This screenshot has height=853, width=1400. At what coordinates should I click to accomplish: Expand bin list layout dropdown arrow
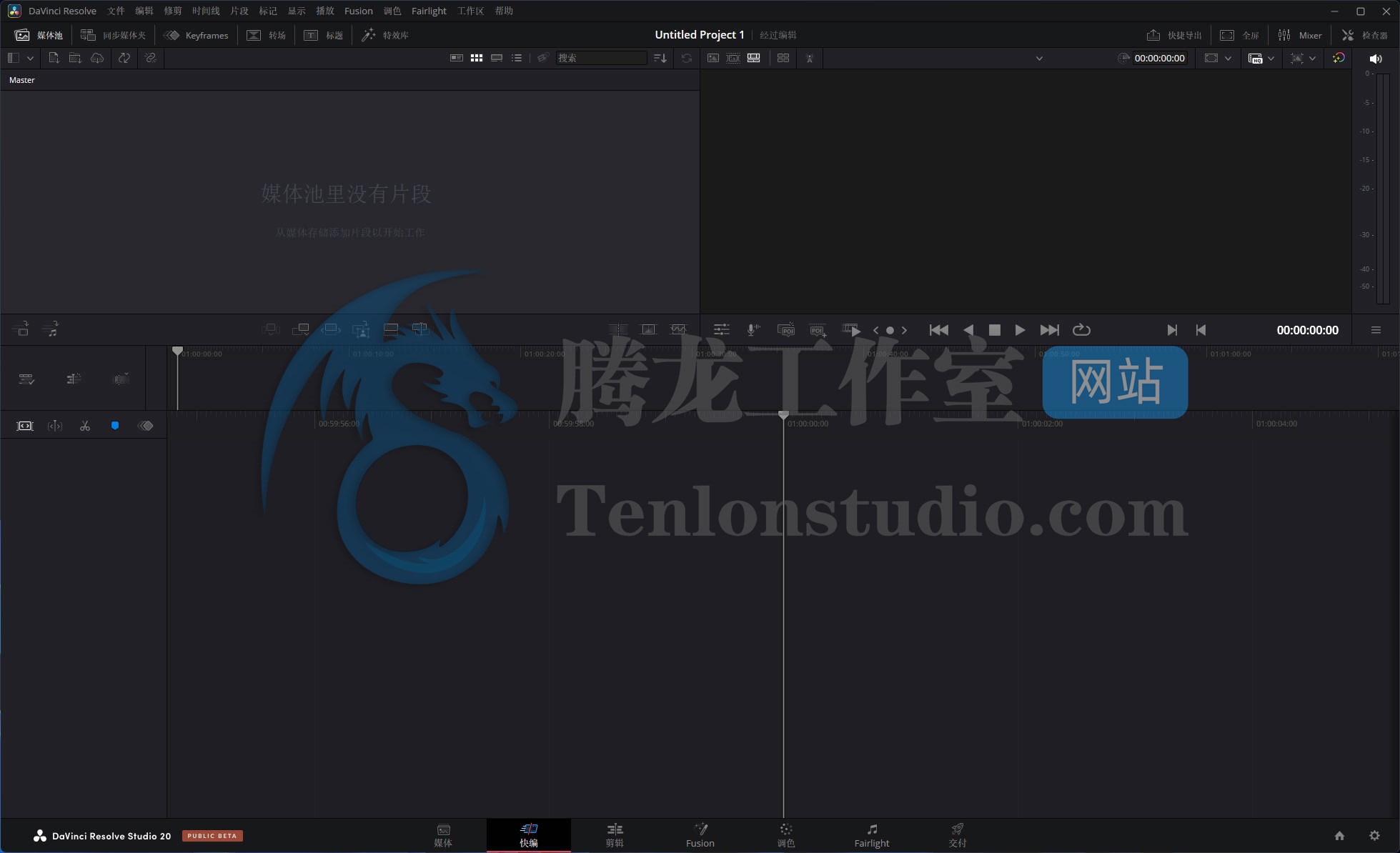pos(30,58)
